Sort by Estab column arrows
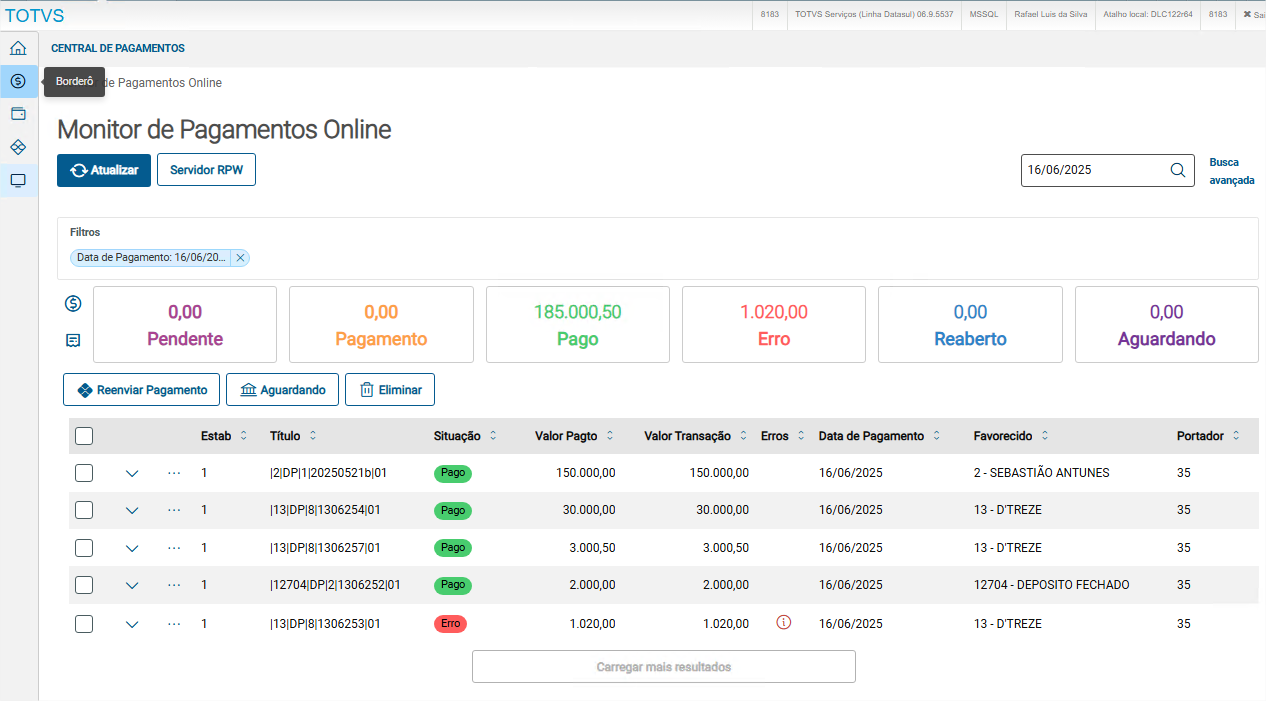The width and height of the screenshot is (1266, 701). pyautogui.click(x=244, y=436)
